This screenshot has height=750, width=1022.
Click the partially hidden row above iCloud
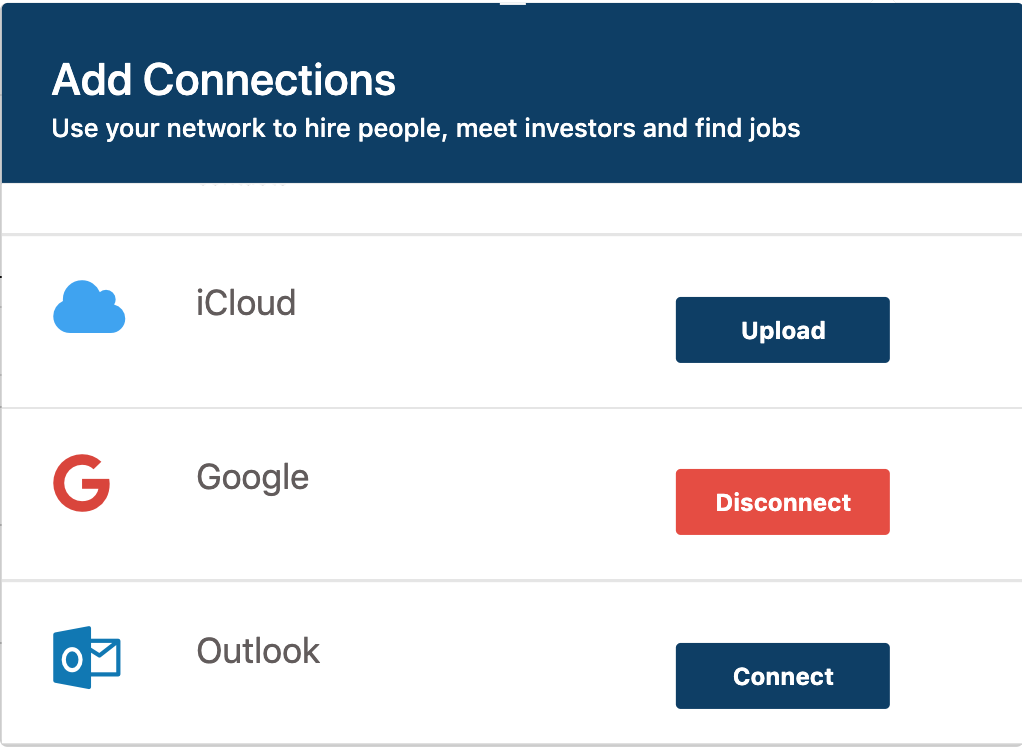[512, 207]
